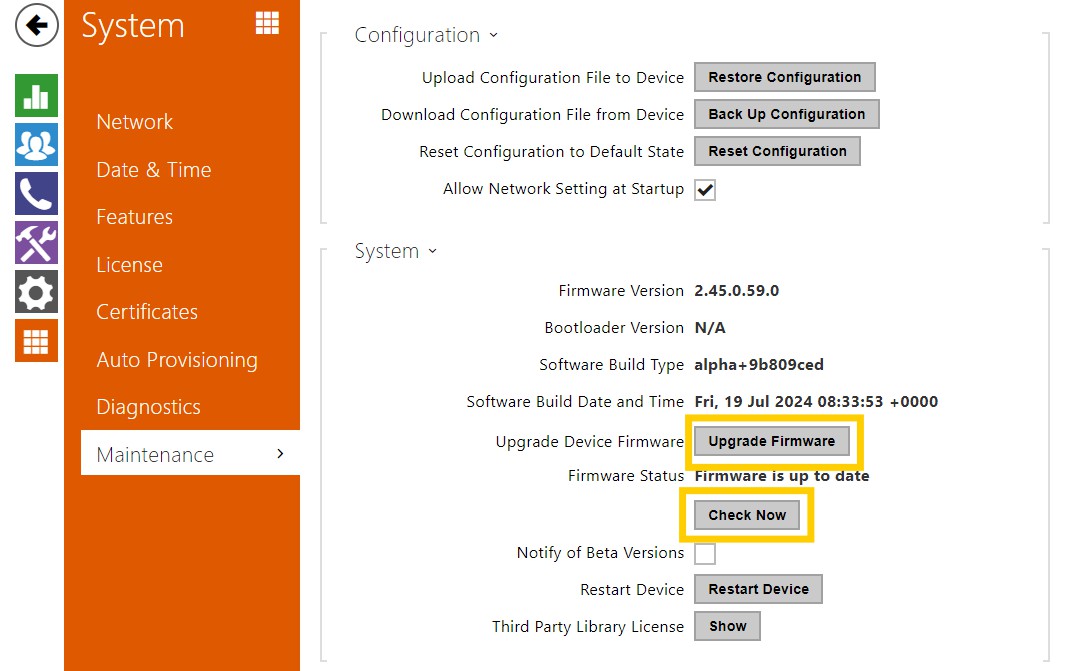This screenshot has height=671, width=1066.
Task: Open the System gear icon
Action: click(36, 292)
